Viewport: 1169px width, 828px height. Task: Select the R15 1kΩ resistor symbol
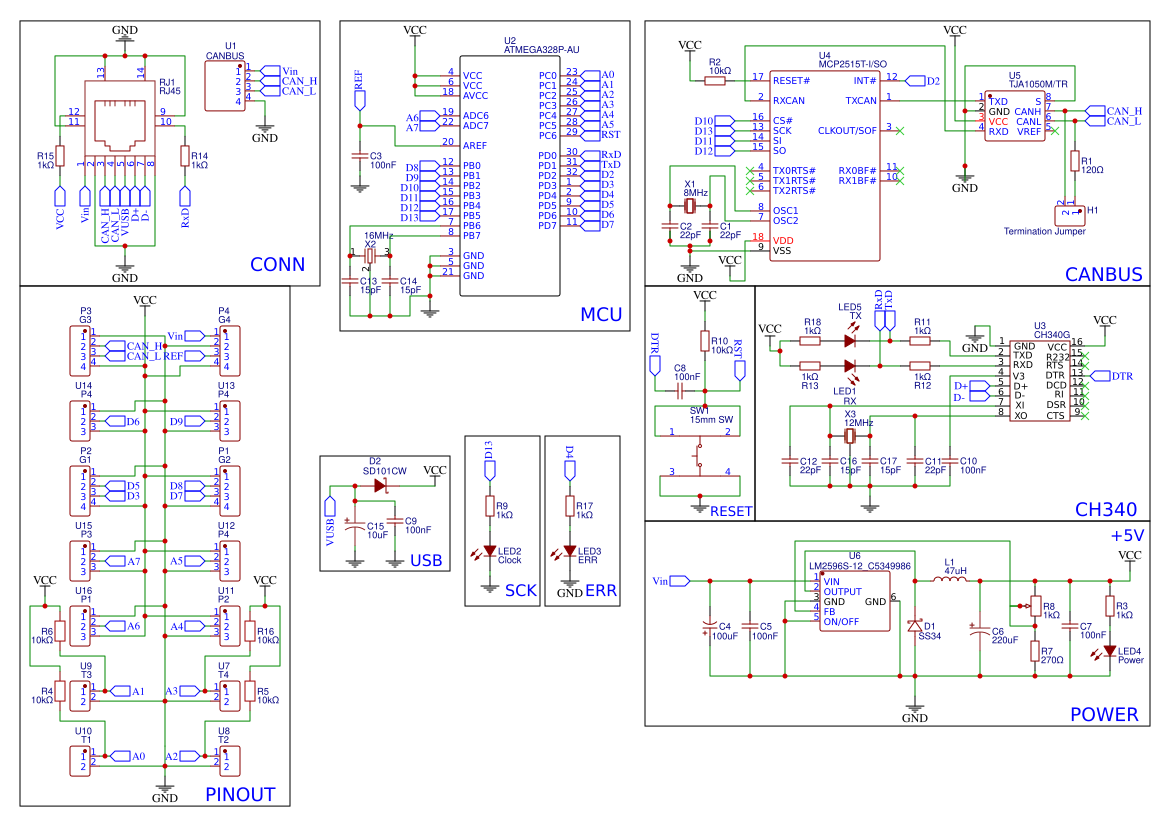(60, 156)
